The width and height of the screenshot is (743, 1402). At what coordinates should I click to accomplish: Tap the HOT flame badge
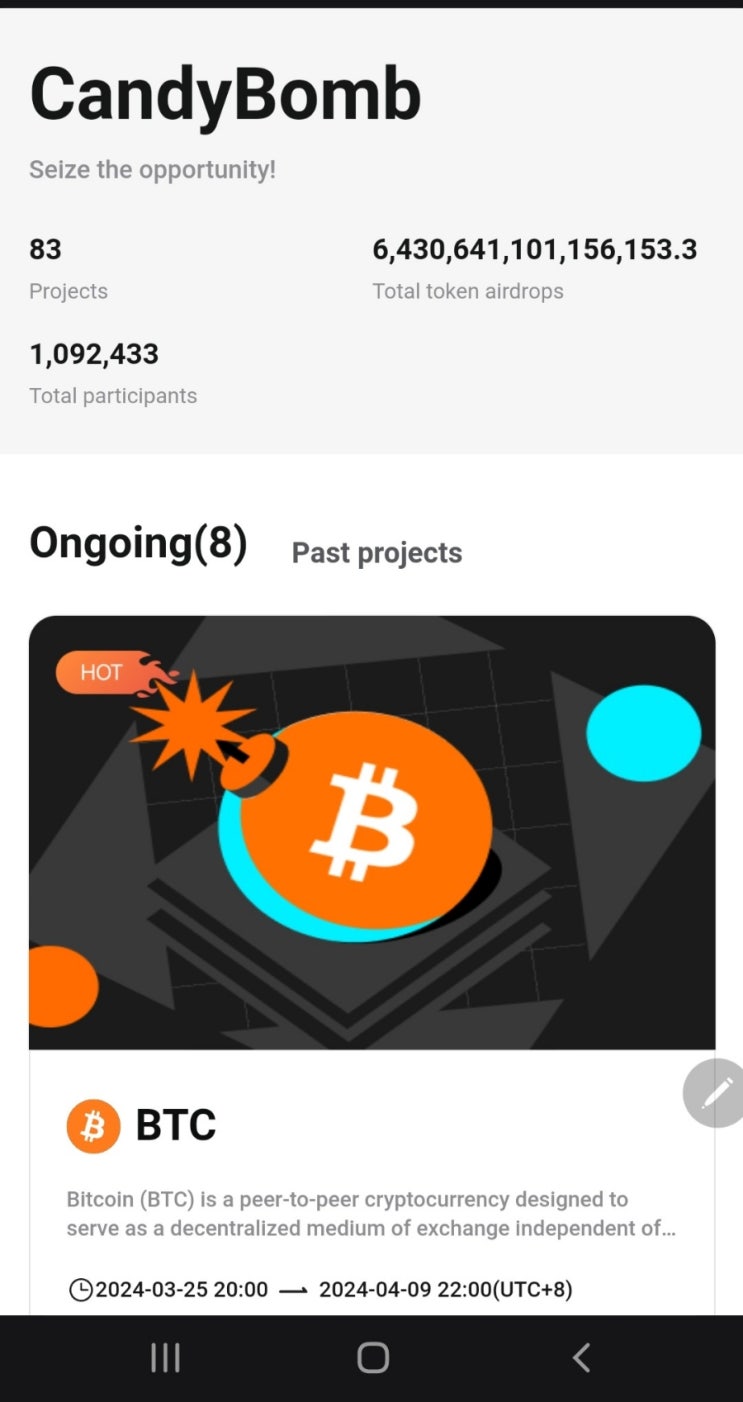[102, 672]
